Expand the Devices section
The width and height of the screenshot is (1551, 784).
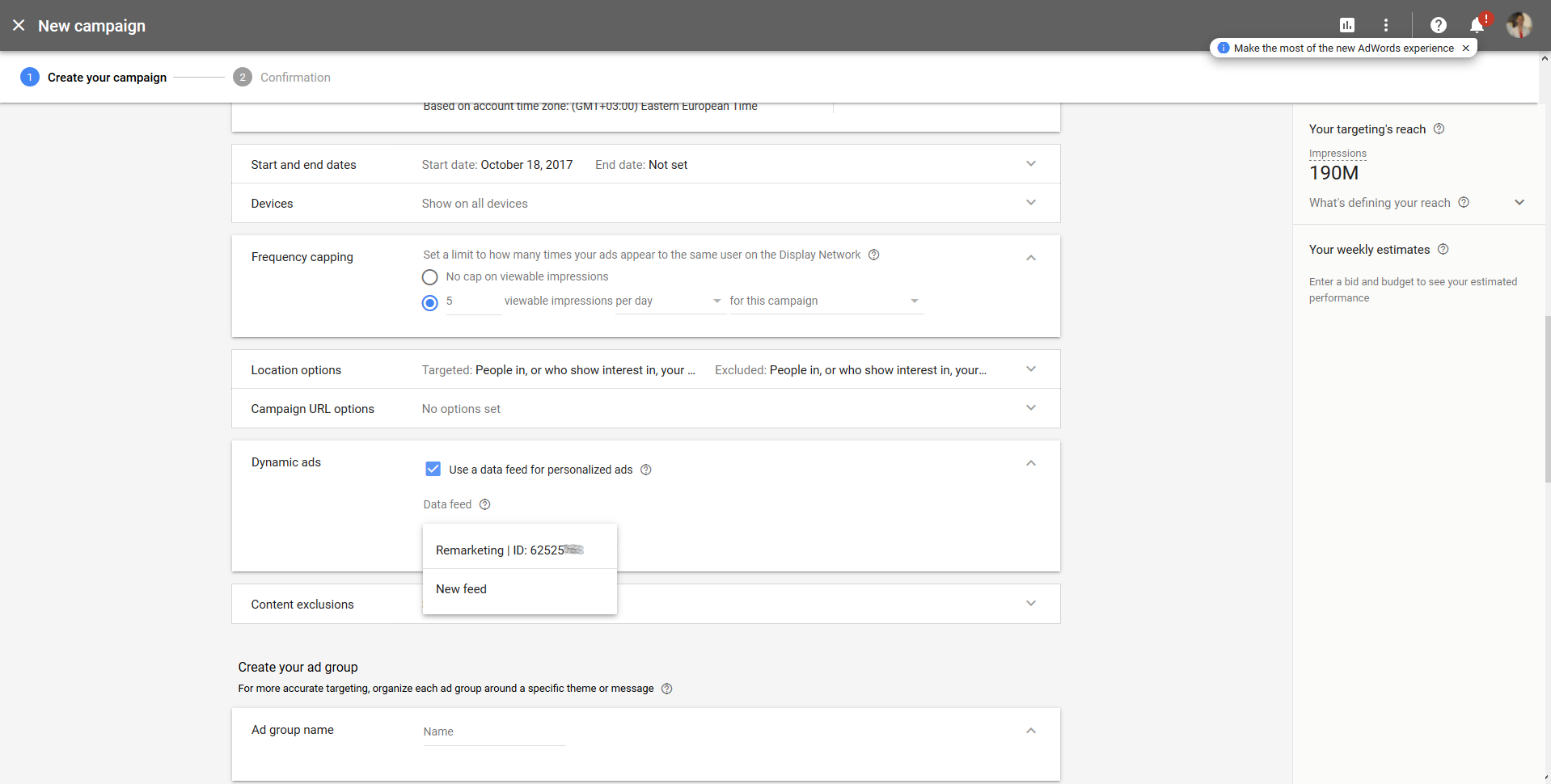pyautogui.click(x=1031, y=203)
